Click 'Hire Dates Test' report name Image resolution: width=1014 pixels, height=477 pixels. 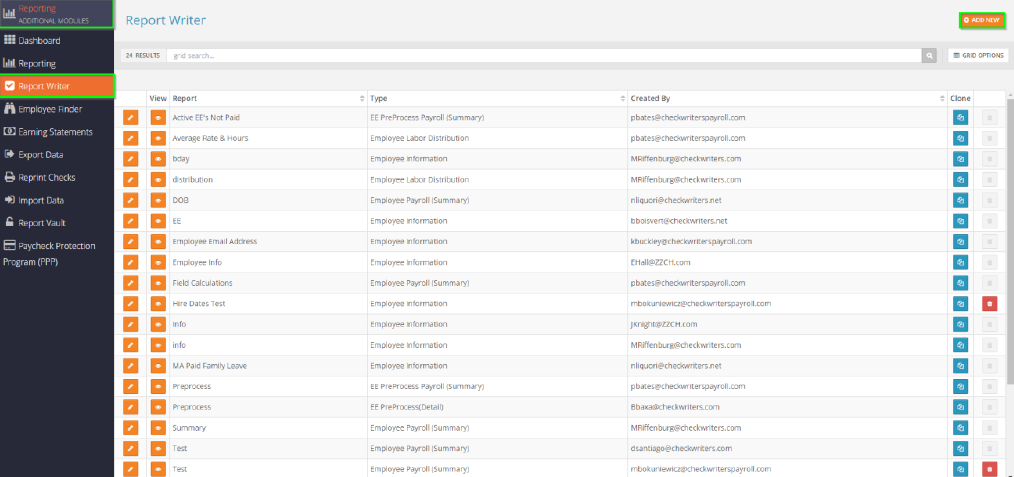point(199,304)
